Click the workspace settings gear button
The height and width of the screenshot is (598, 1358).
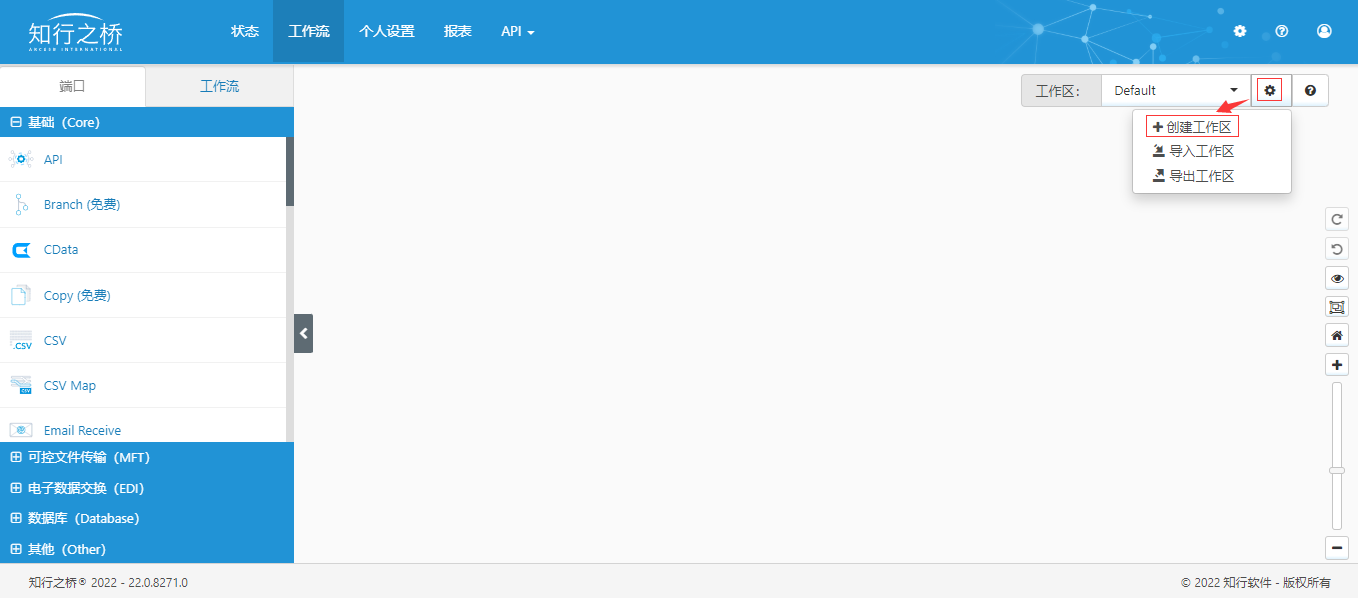click(1270, 90)
